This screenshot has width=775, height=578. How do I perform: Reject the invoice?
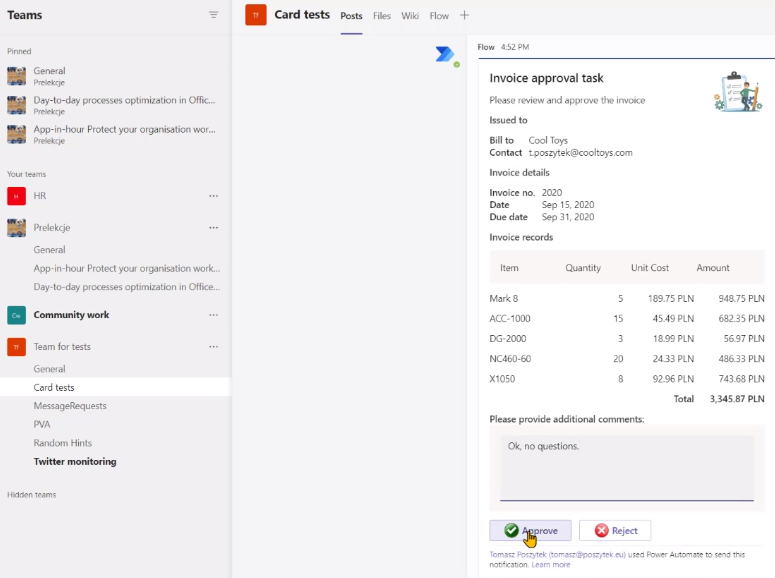pos(615,531)
